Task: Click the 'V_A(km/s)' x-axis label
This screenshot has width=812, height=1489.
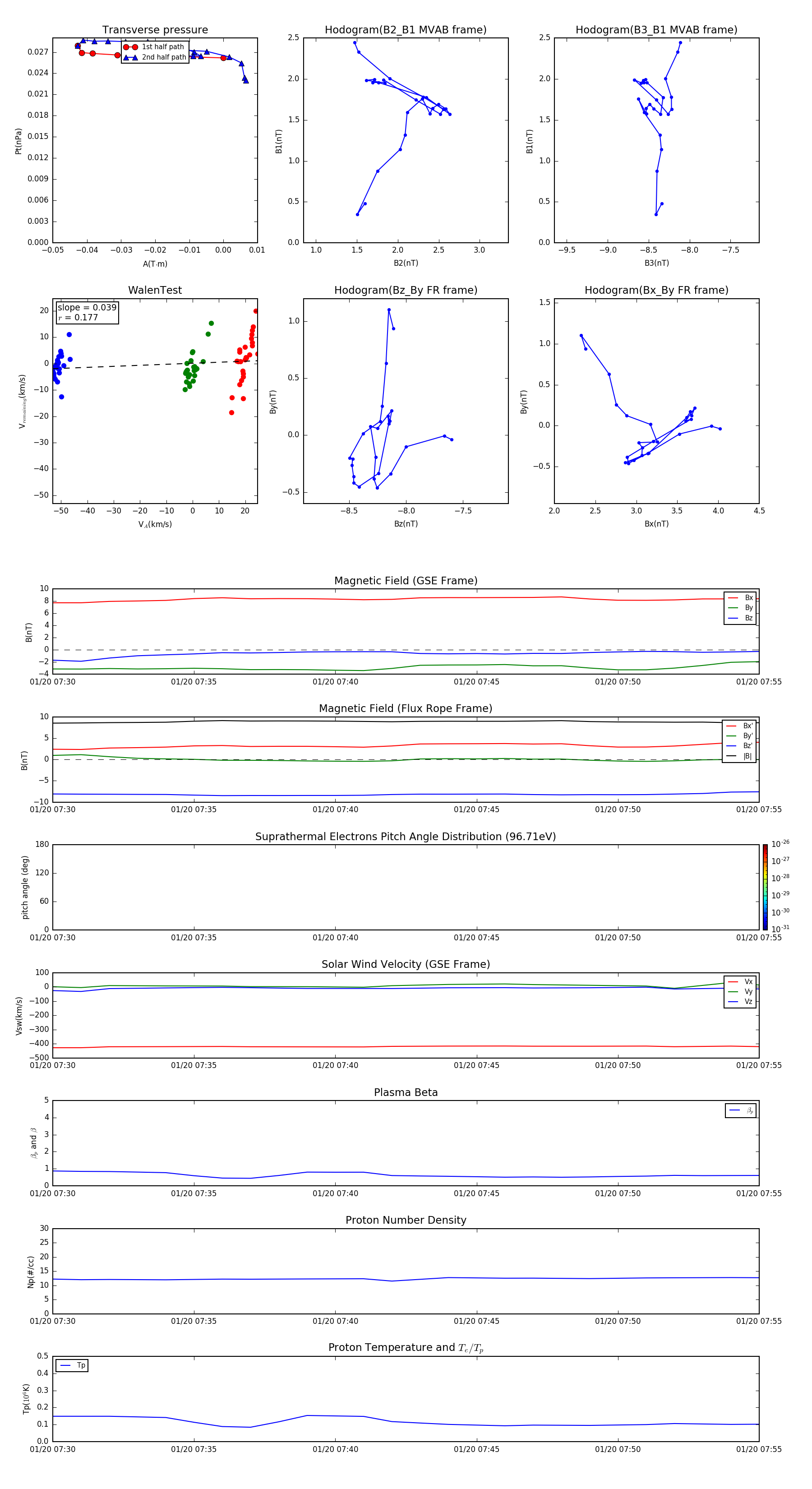Action: click(x=155, y=524)
